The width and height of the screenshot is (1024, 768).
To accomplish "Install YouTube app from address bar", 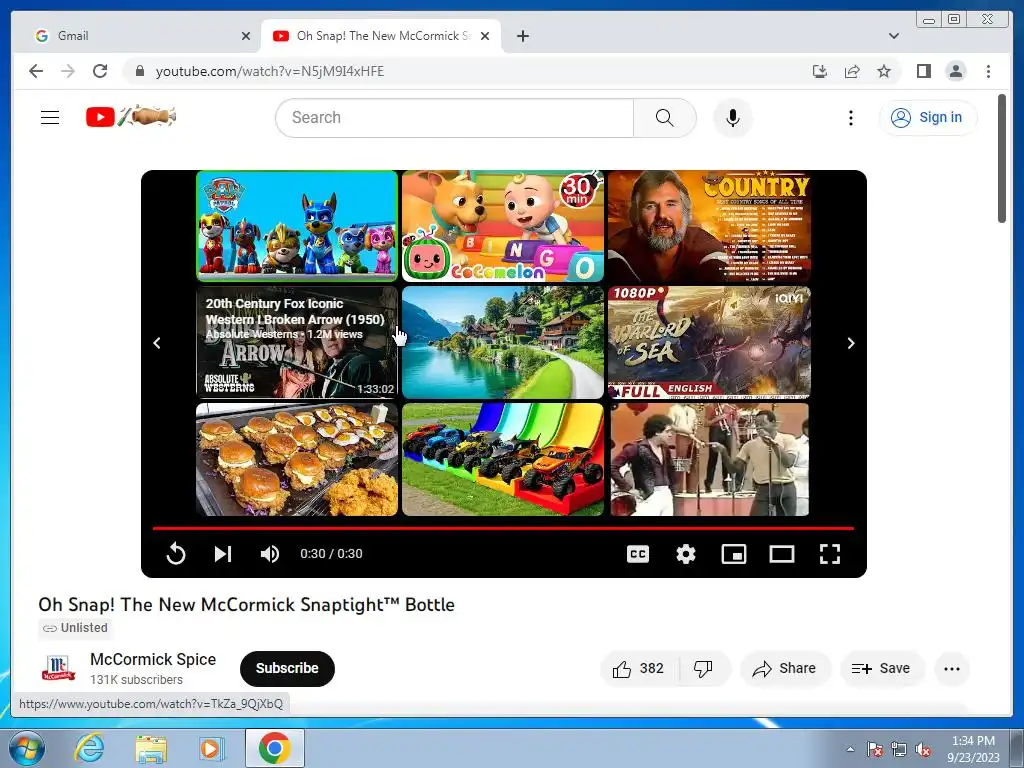I will (x=820, y=71).
